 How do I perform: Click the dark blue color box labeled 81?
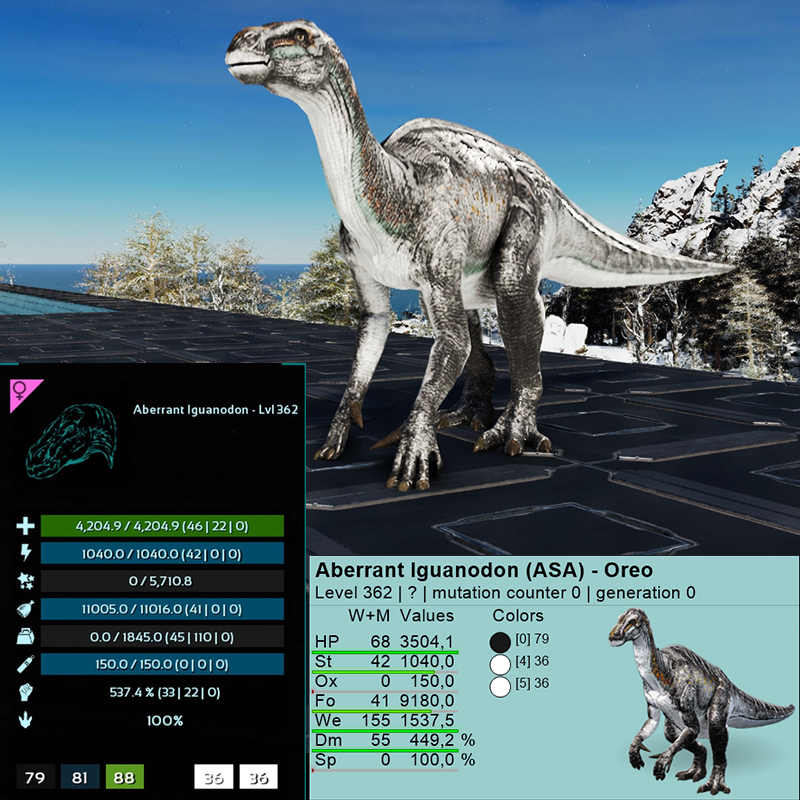80,777
